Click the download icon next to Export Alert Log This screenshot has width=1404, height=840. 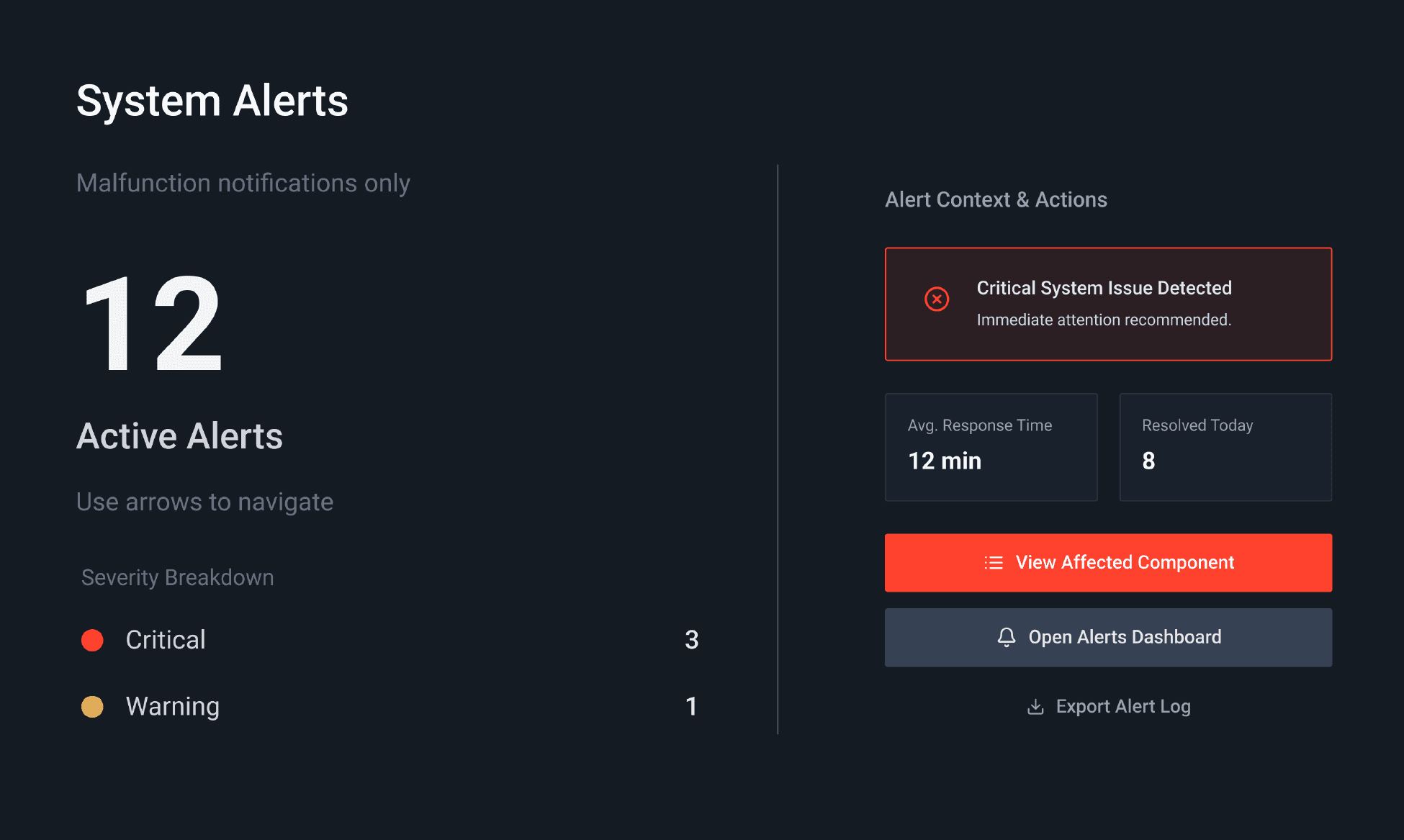[x=1035, y=706]
